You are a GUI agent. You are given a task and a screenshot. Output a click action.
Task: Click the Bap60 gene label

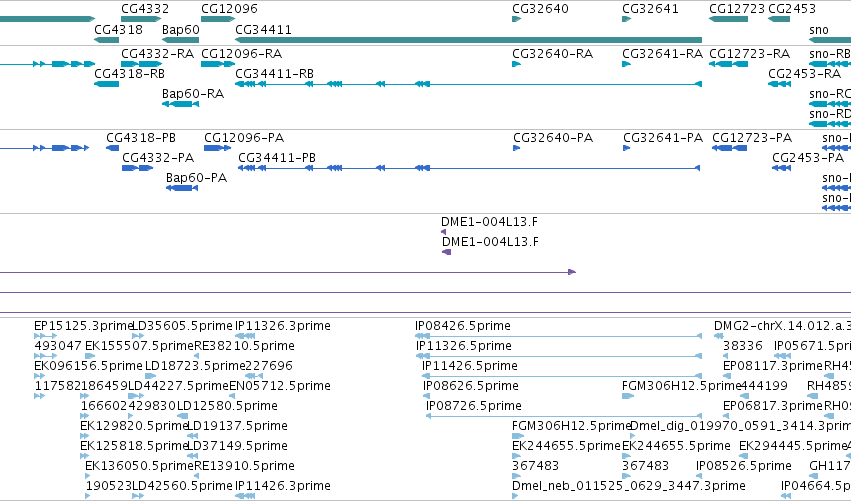click(181, 30)
